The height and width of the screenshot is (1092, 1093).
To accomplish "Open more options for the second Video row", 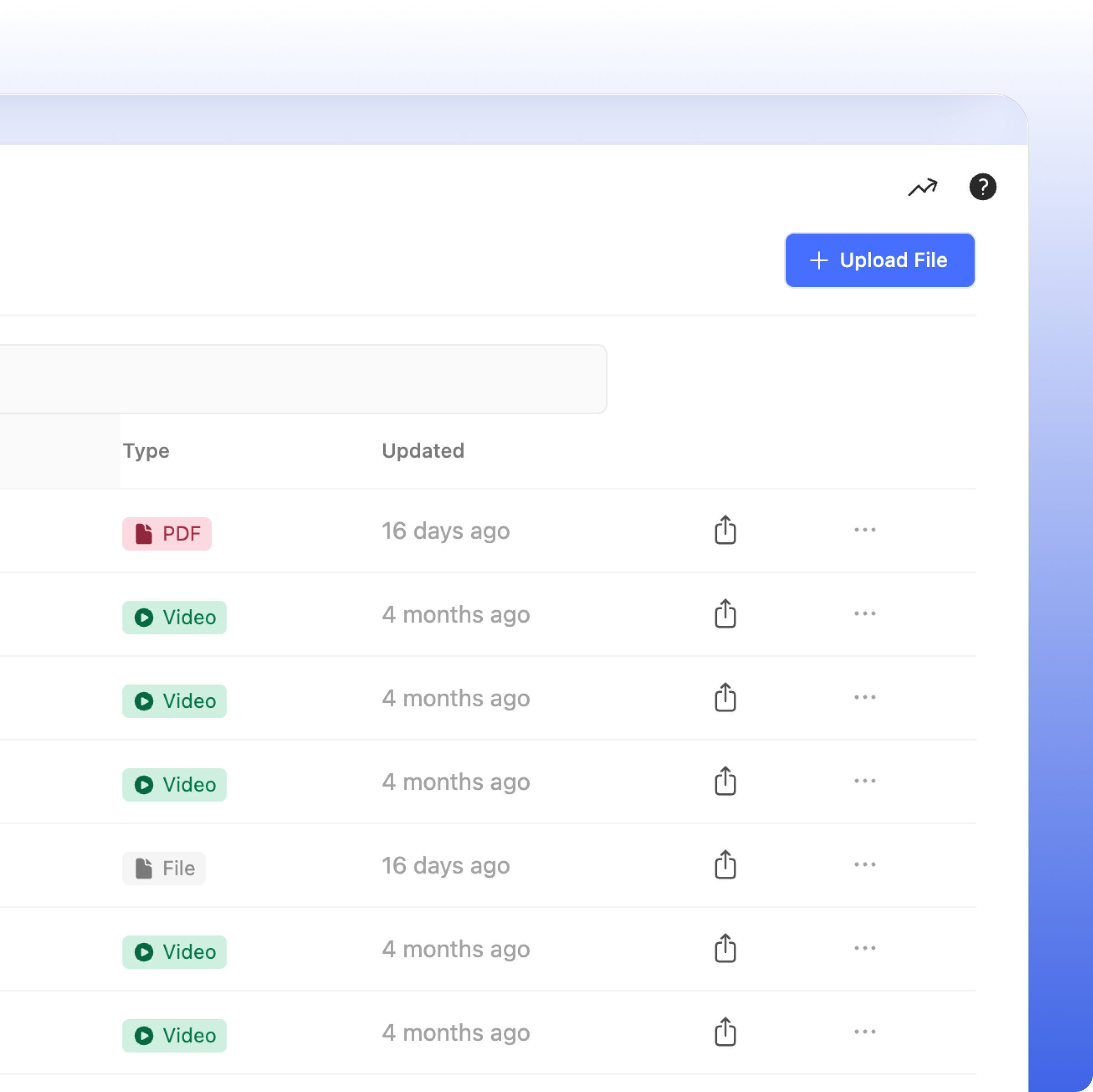I will 865,698.
